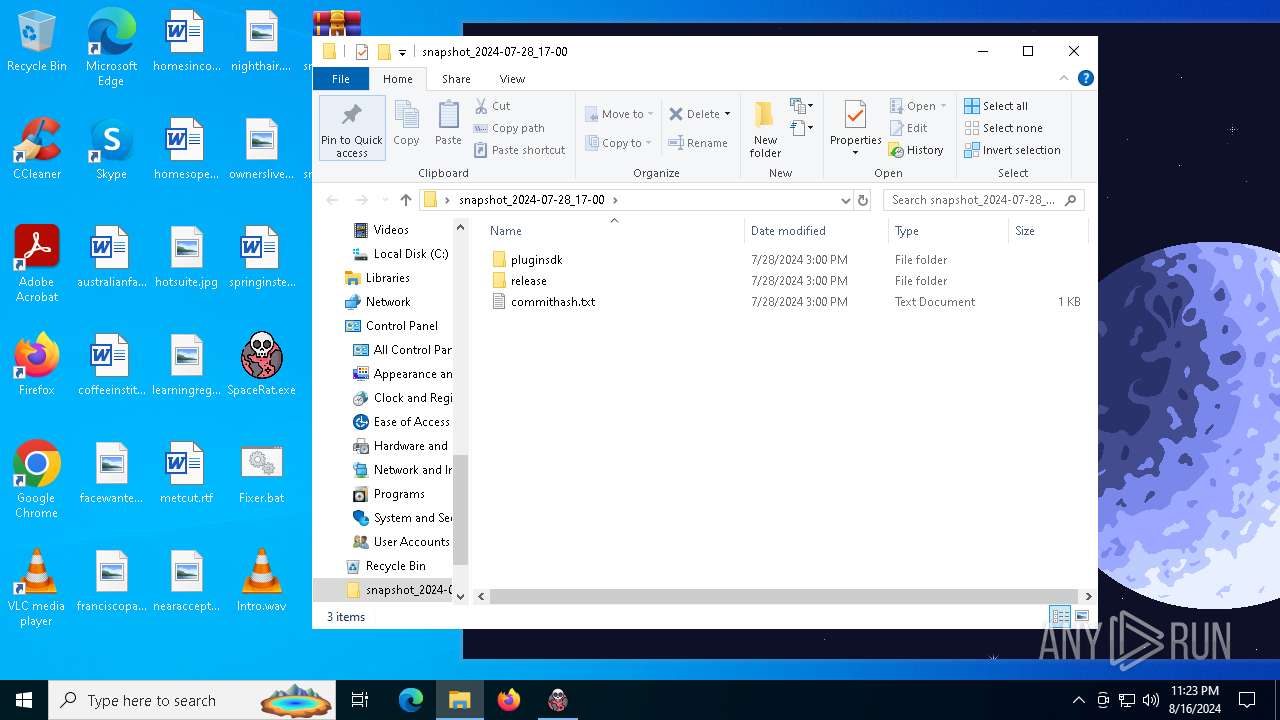Switch to the Share ribbon tab
The height and width of the screenshot is (720, 1280).
point(456,79)
